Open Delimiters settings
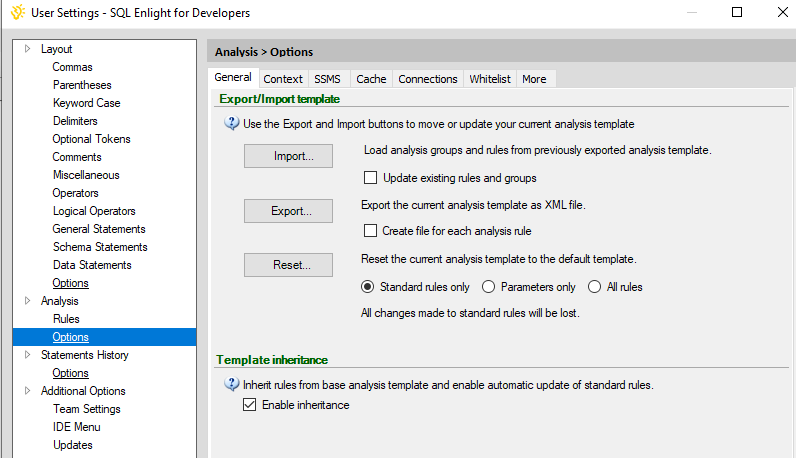 75,121
